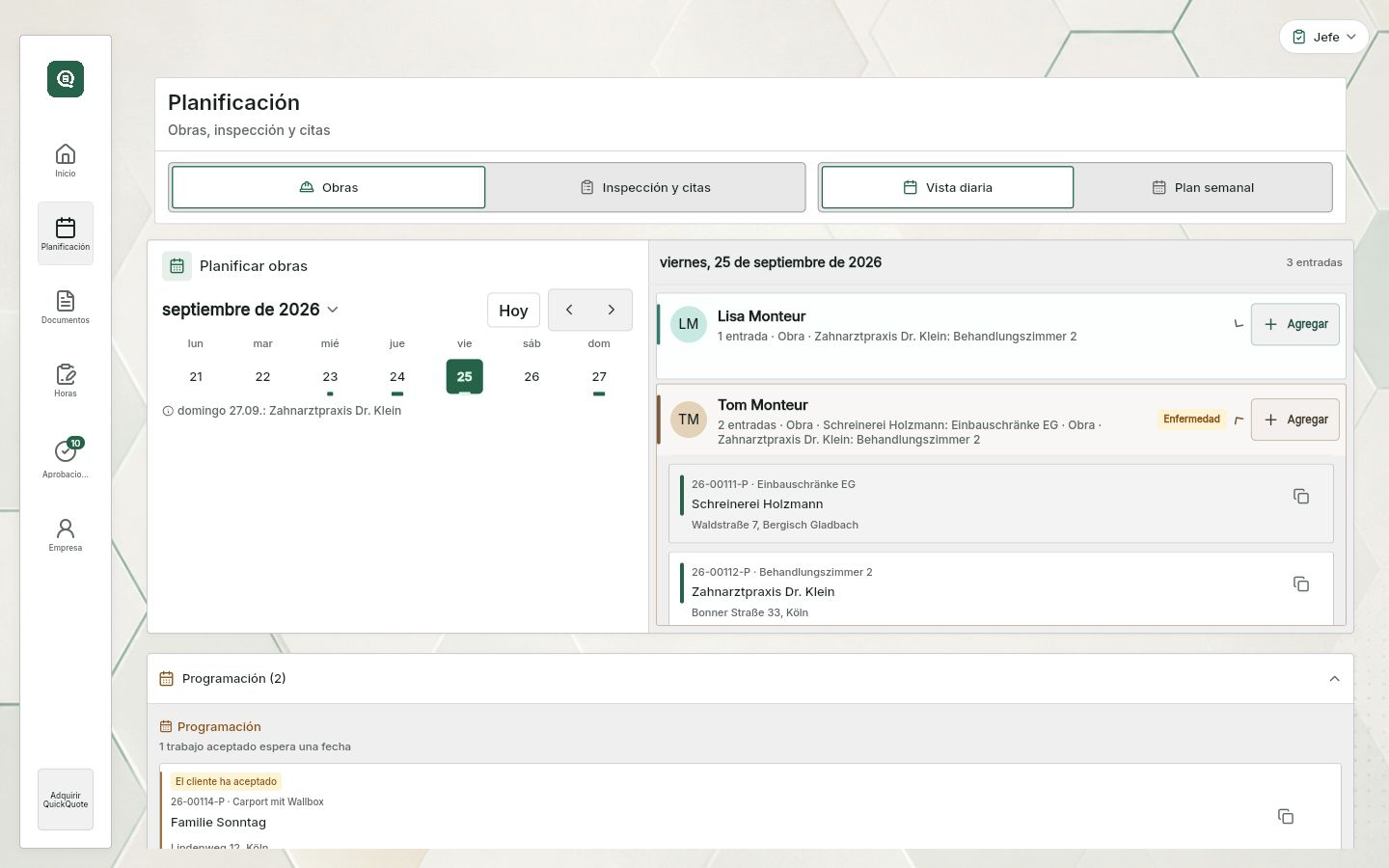Select Monday 21 in the calendar
Viewport: 1389px width, 868px height.
coord(196,377)
